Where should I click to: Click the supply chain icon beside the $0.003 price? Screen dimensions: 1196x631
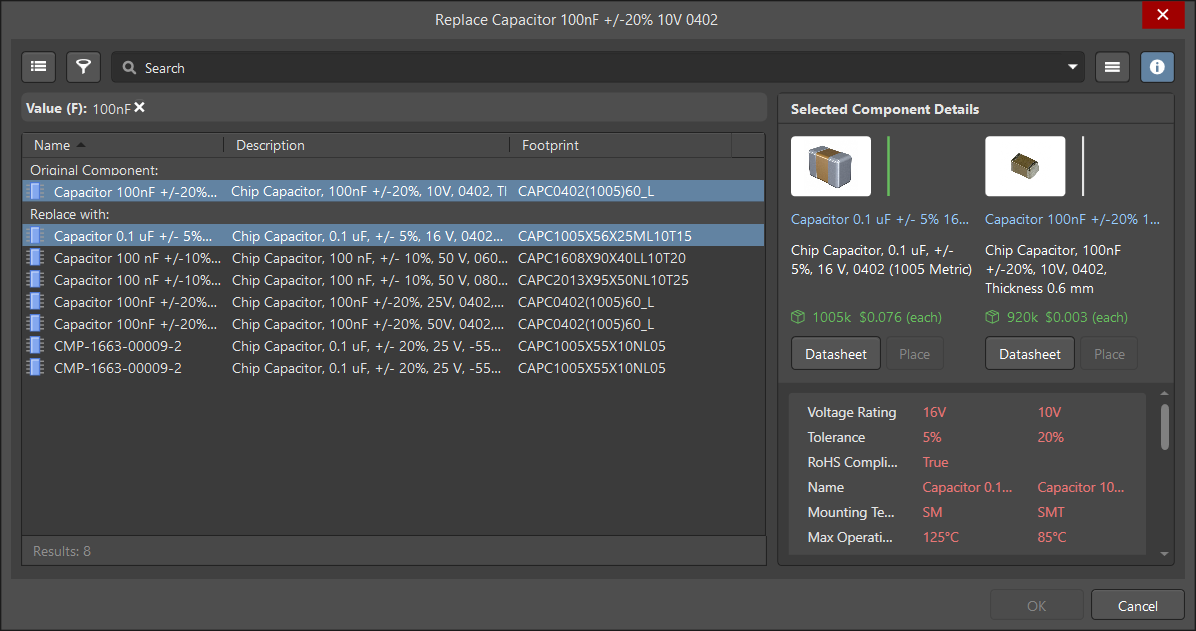tap(992, 317)
